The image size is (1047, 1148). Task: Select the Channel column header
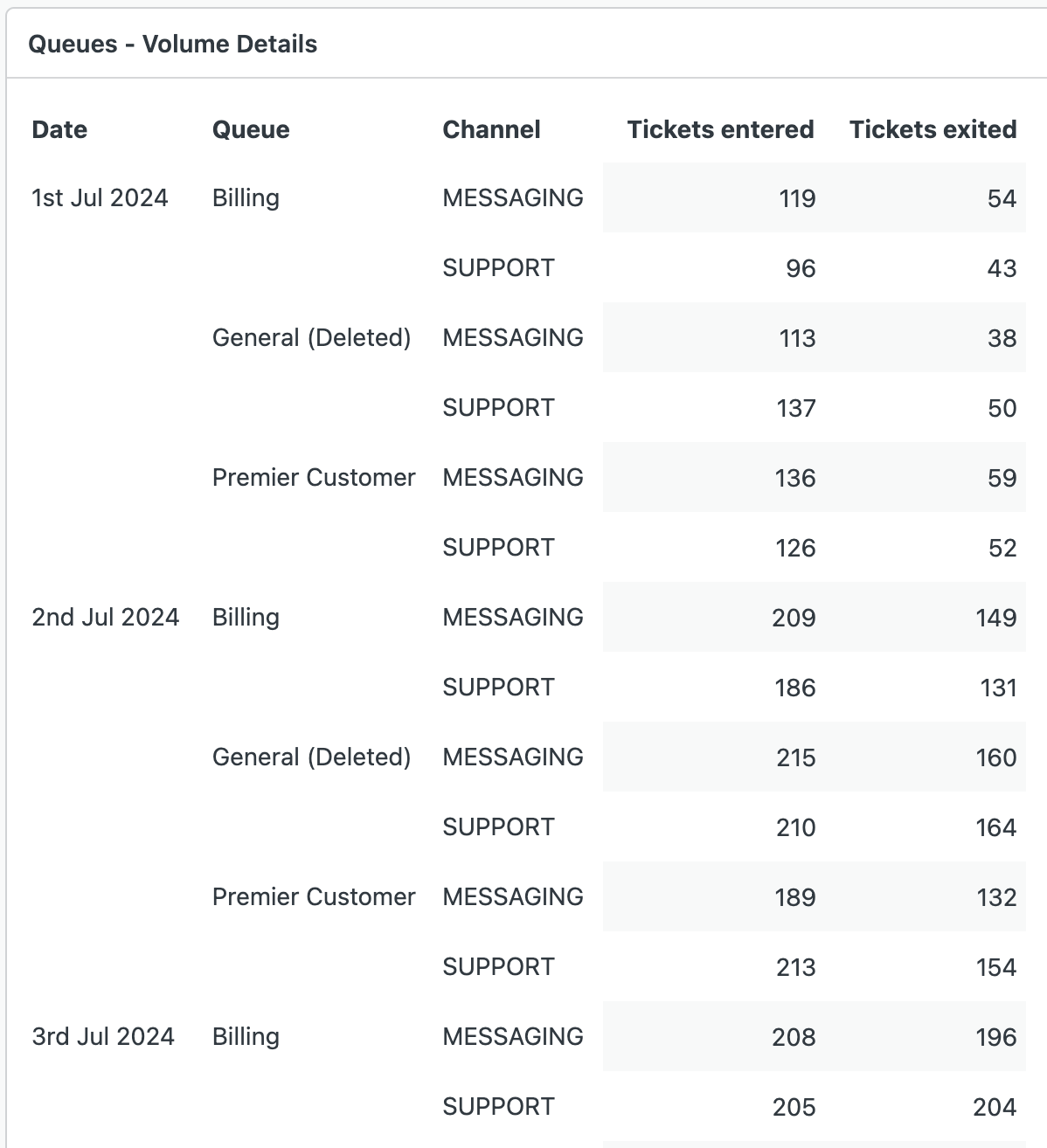click(x=491, y=129)
